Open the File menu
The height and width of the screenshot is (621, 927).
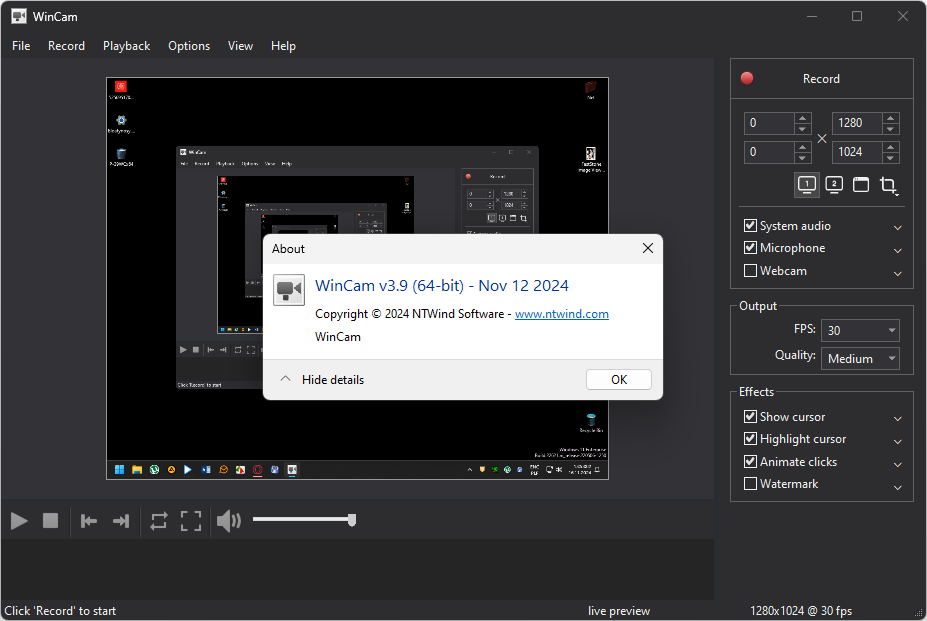21,46
